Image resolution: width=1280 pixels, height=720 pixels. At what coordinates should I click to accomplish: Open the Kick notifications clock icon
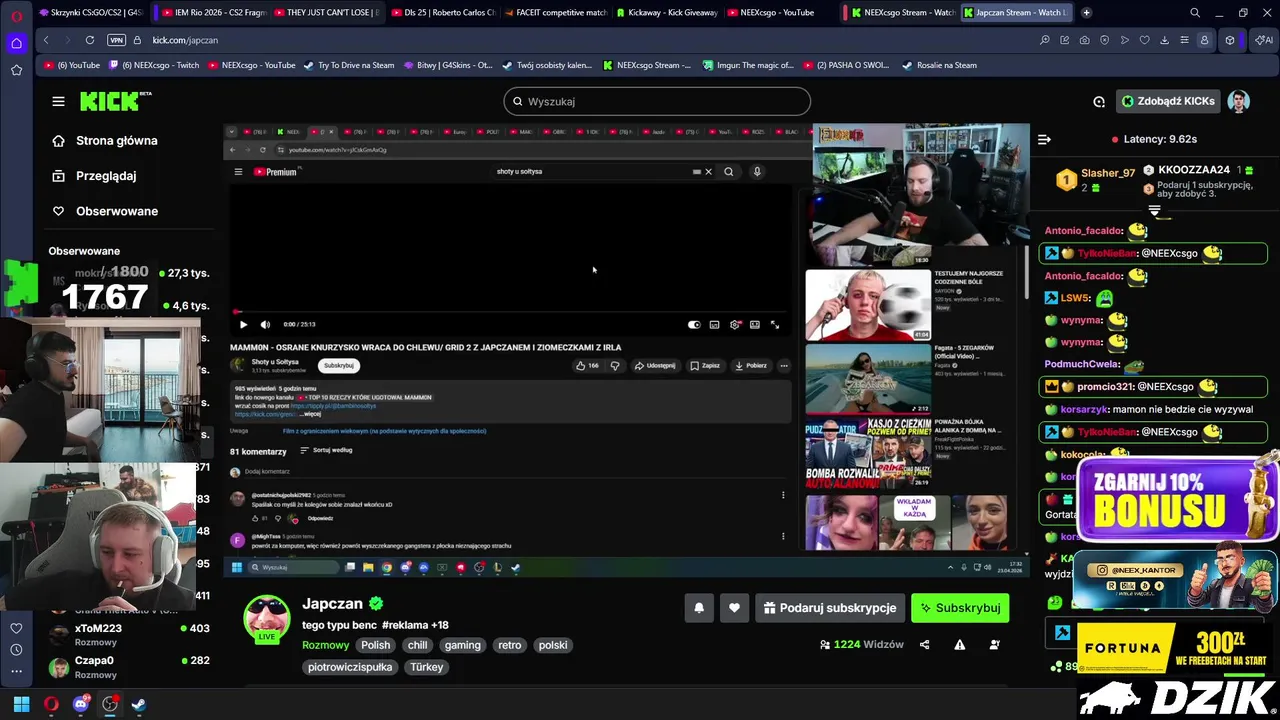[1099, 101]
